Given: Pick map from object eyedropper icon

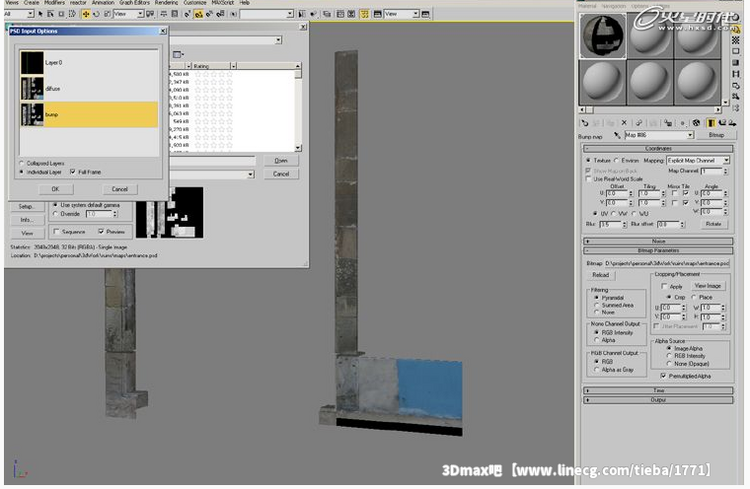Looking at the screenshot, I should [x=617, y=135].
